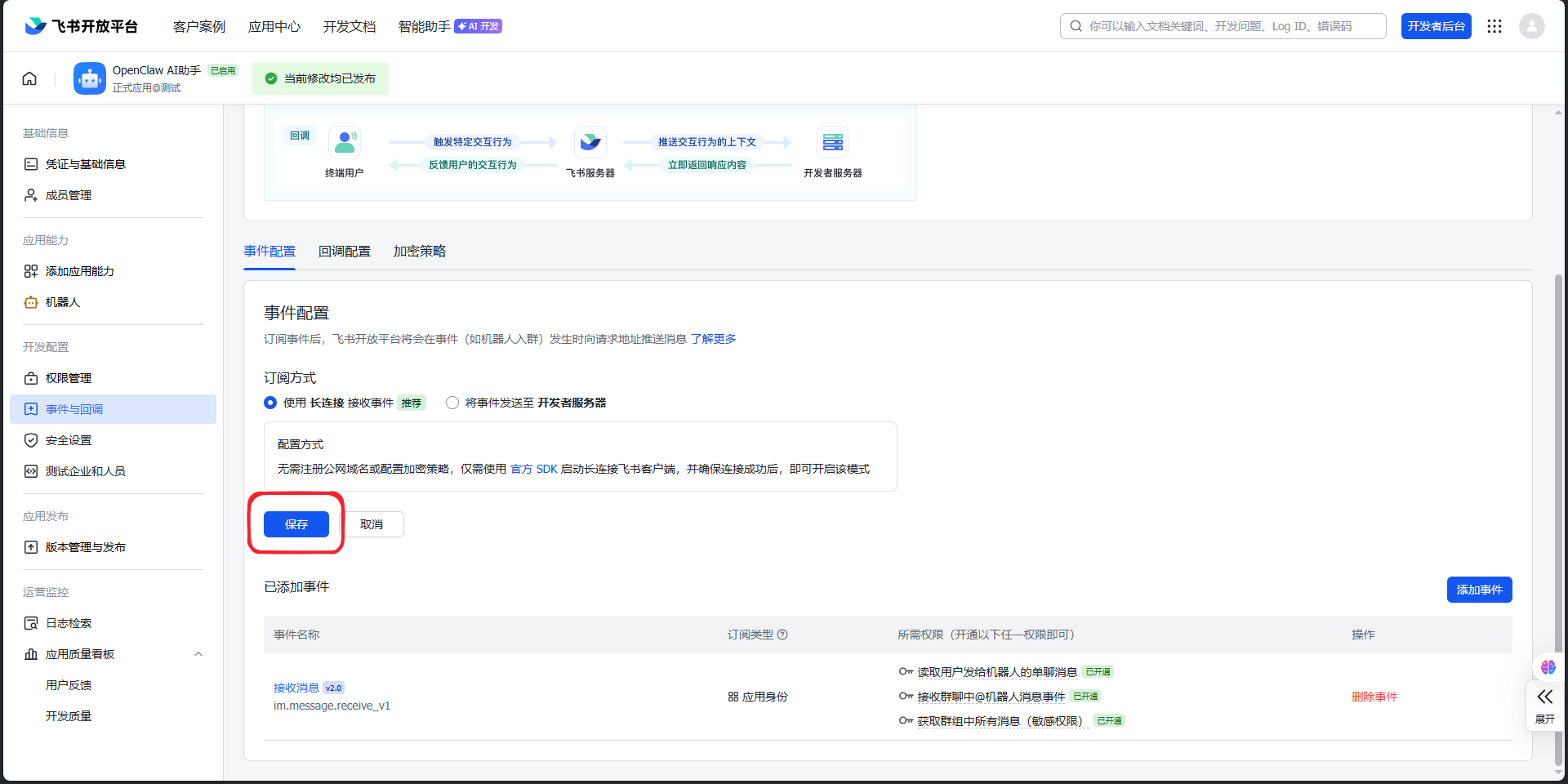Viewport: 1568px width, 784px height.
Task: Open 权限管理 in the sidebar
Action: (69, 378)
